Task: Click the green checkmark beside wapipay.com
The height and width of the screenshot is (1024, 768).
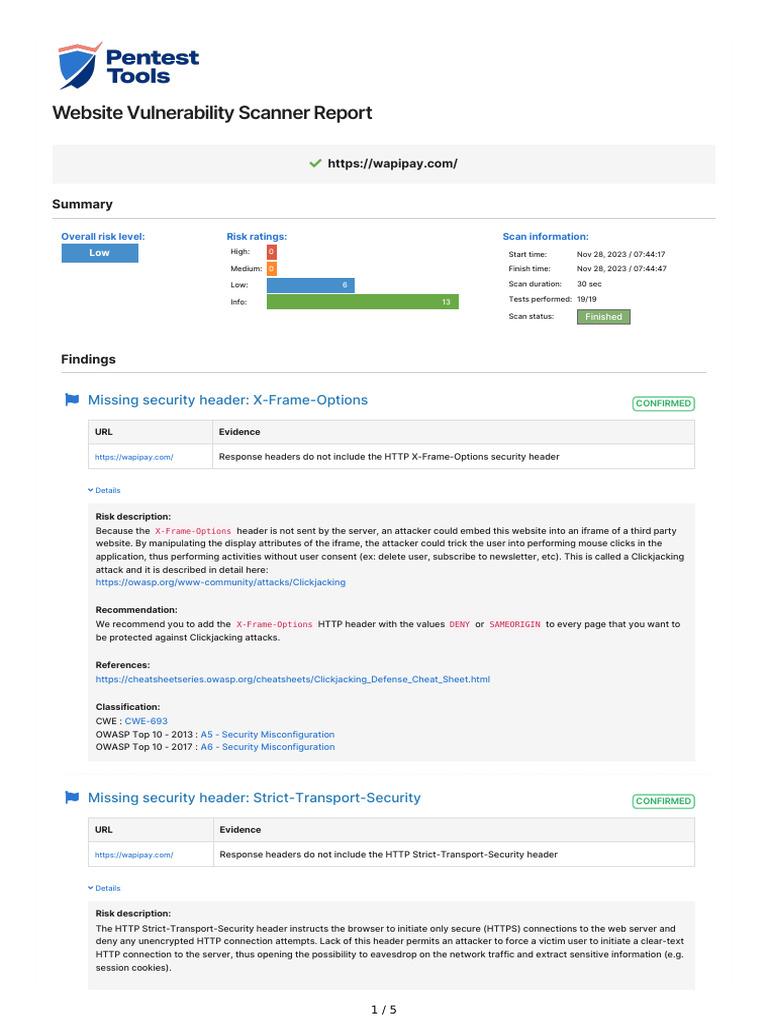Action: point(315,163)
